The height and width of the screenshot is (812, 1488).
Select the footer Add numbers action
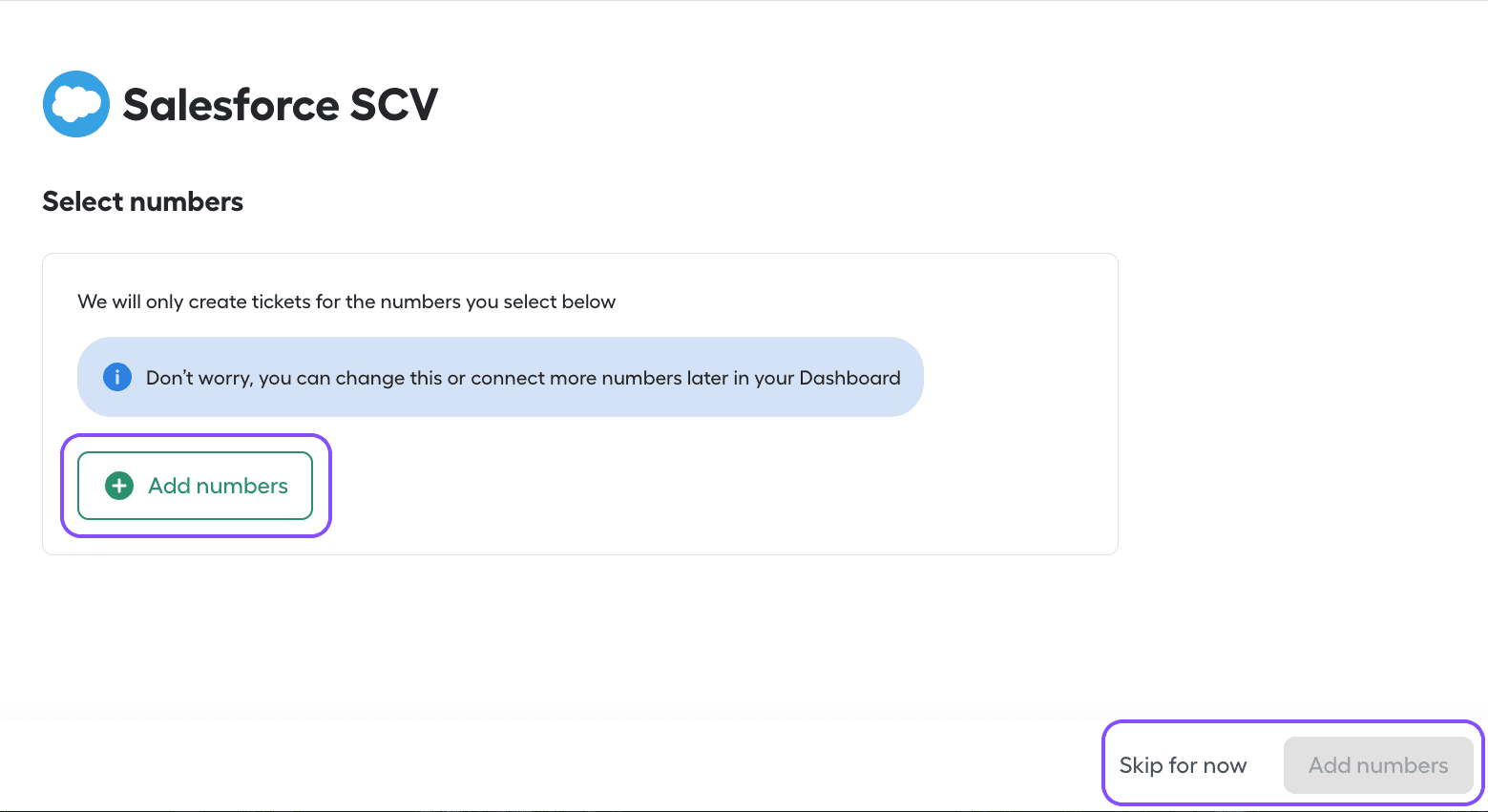pos(1378,765)
